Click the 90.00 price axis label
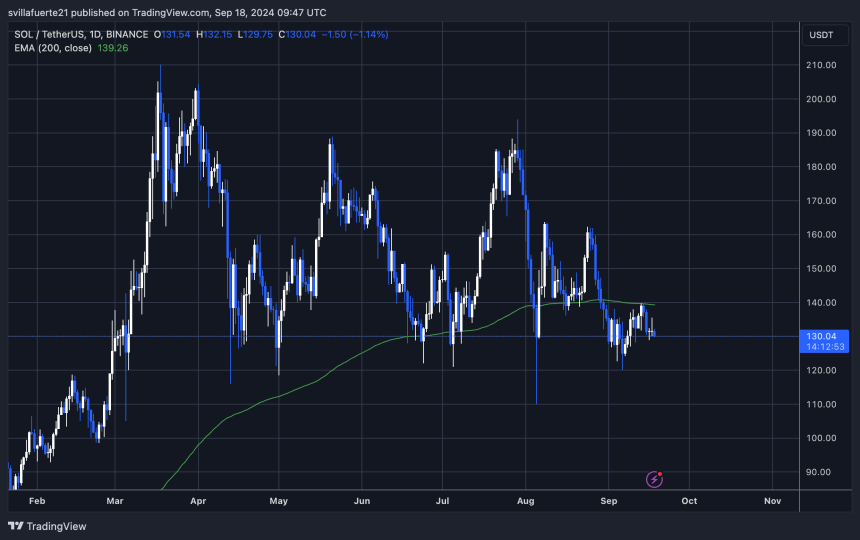860x540 pixels. [x=818, y=472]
